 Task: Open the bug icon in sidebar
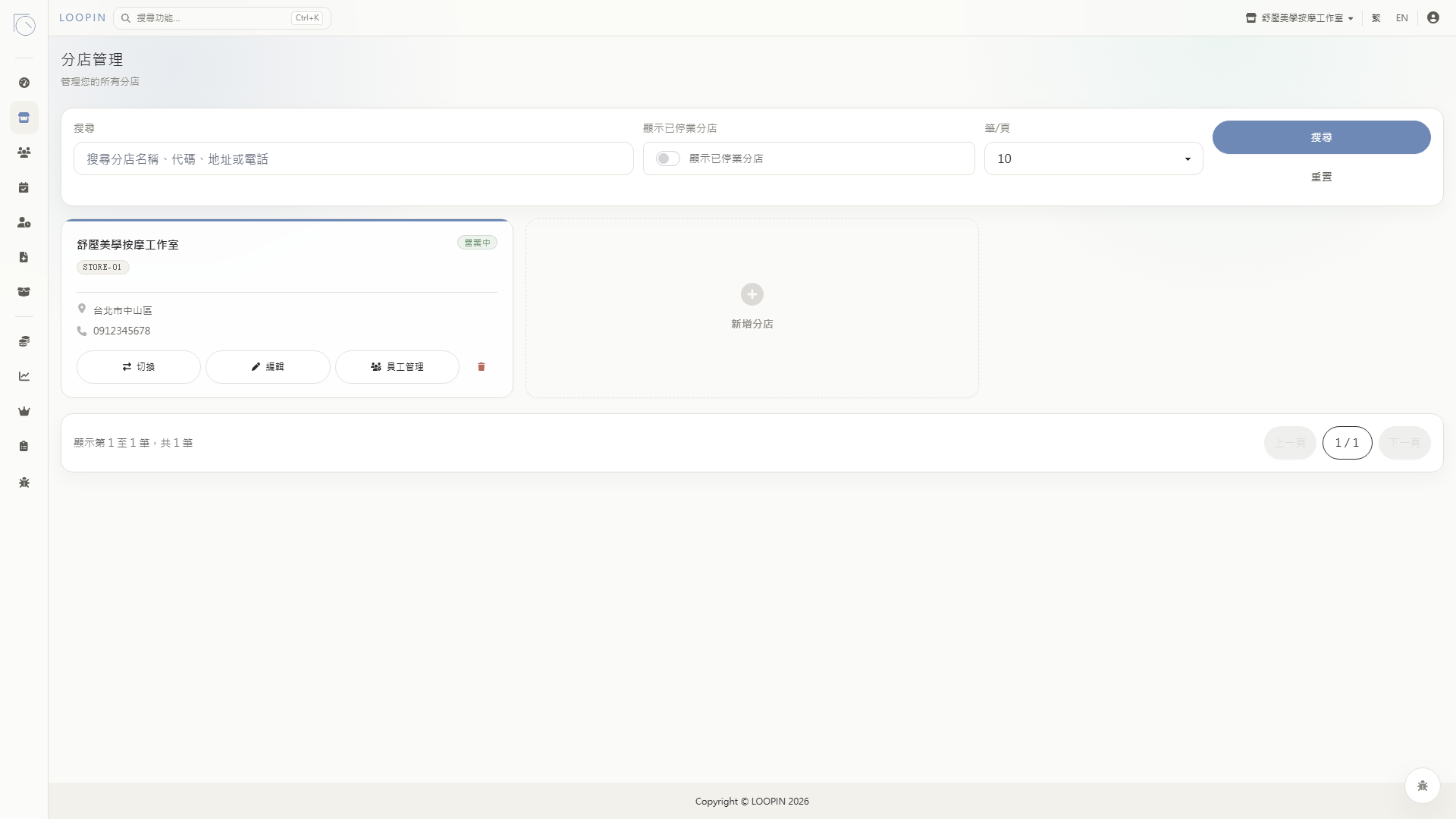coord(24,482)
